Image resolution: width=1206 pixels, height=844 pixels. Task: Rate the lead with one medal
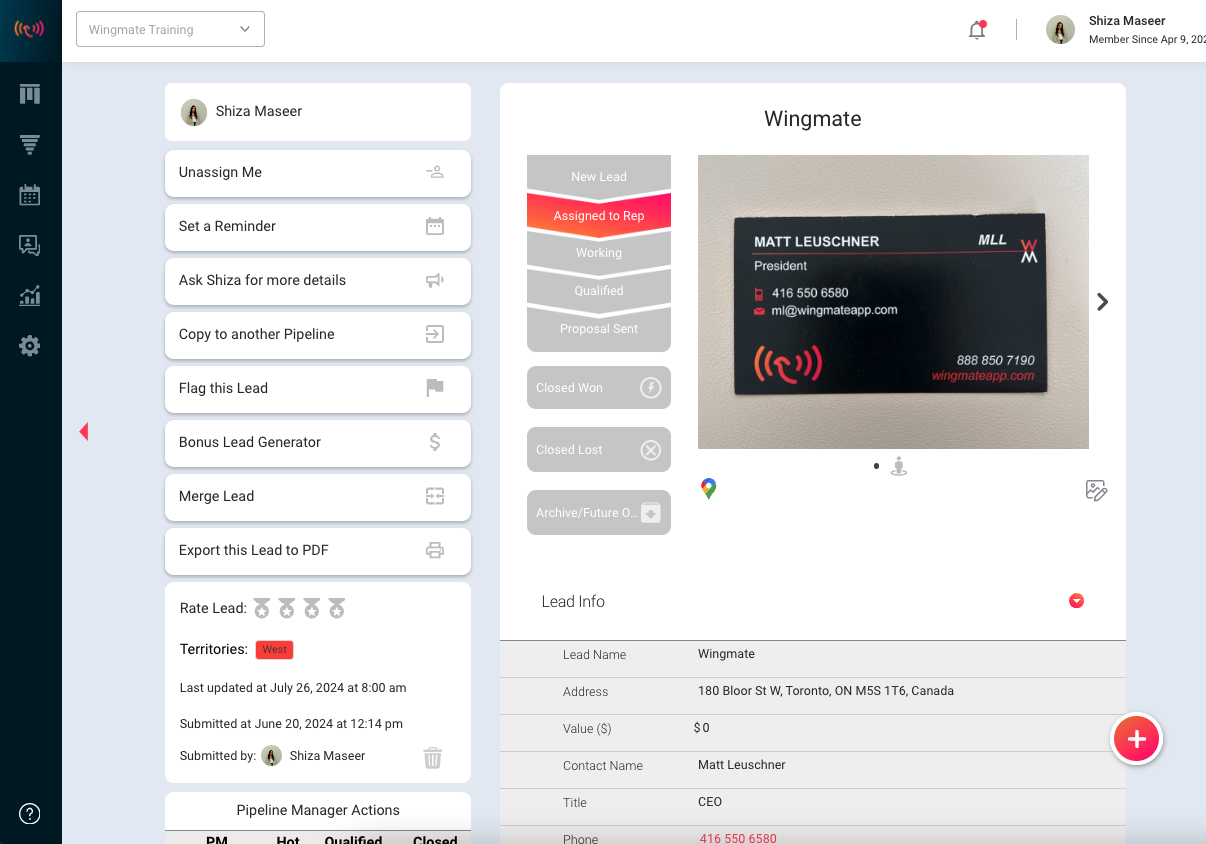pyautogui.click(x=262, y=608)
